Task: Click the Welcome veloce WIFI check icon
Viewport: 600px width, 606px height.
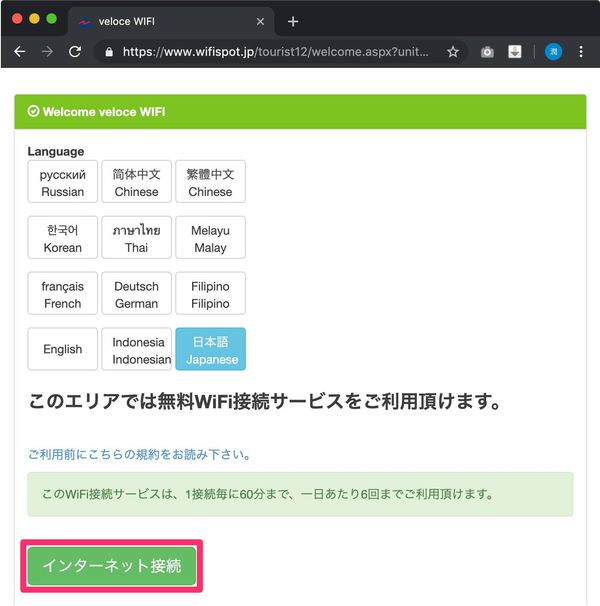Action: coord(33,111)
